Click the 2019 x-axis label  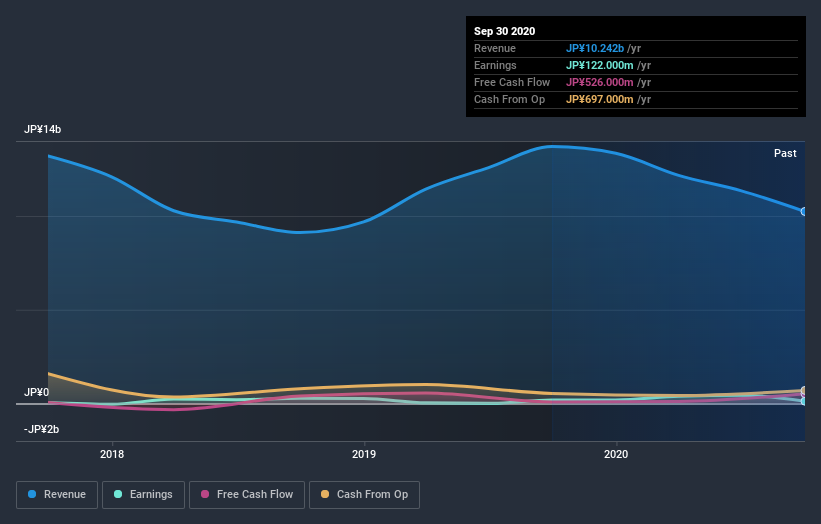click(364, 454)
